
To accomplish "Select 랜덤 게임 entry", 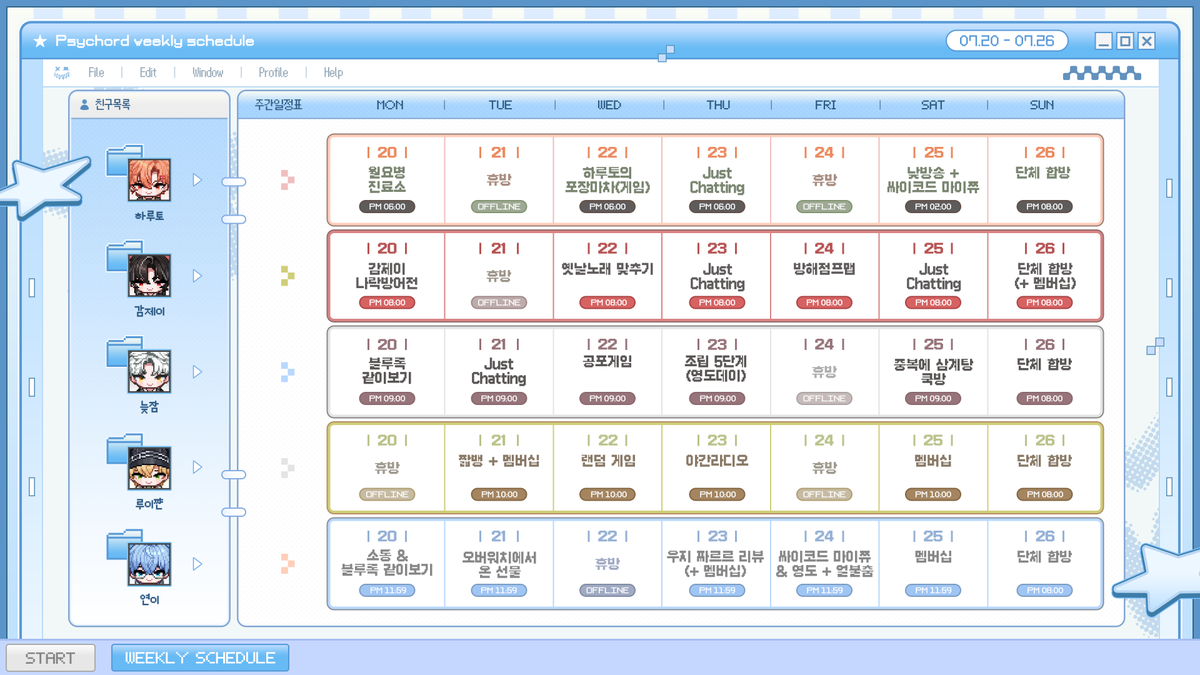I will click(x=608, y=461).
